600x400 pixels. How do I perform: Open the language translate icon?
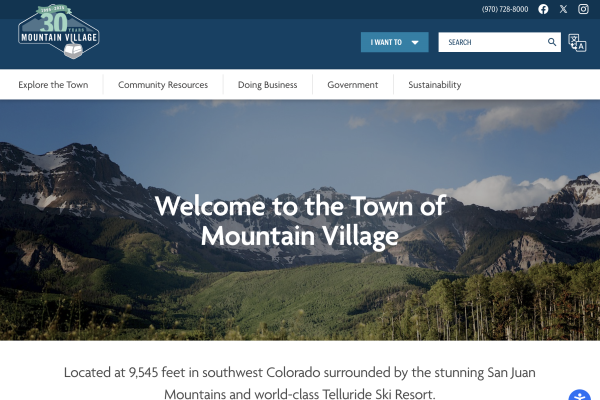point(577,42)
